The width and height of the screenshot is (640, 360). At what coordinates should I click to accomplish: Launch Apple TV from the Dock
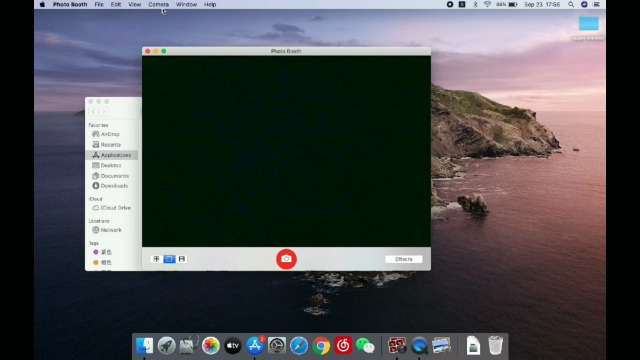(233, 346)
